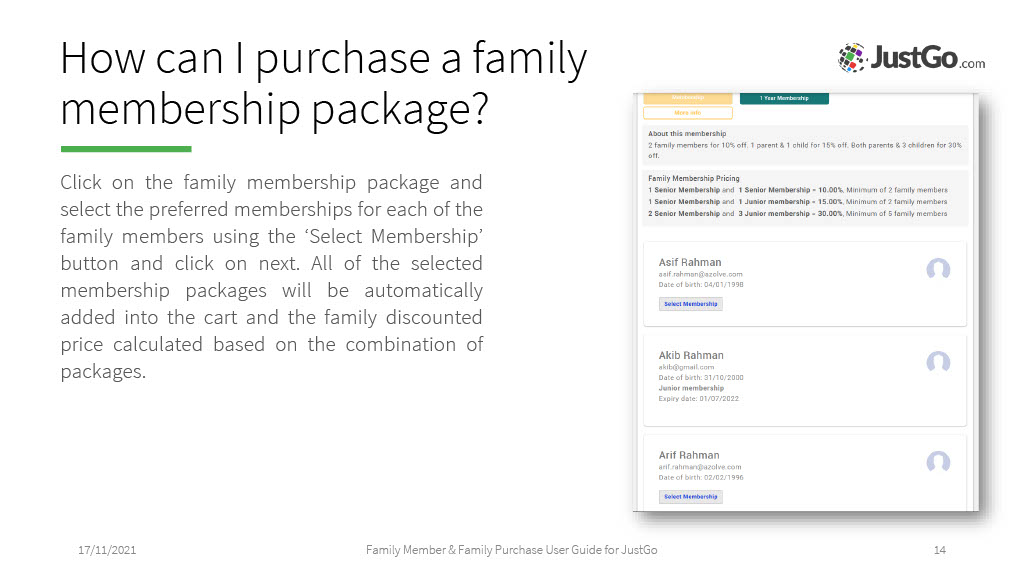Click the slide page number 14

[940, 550]
